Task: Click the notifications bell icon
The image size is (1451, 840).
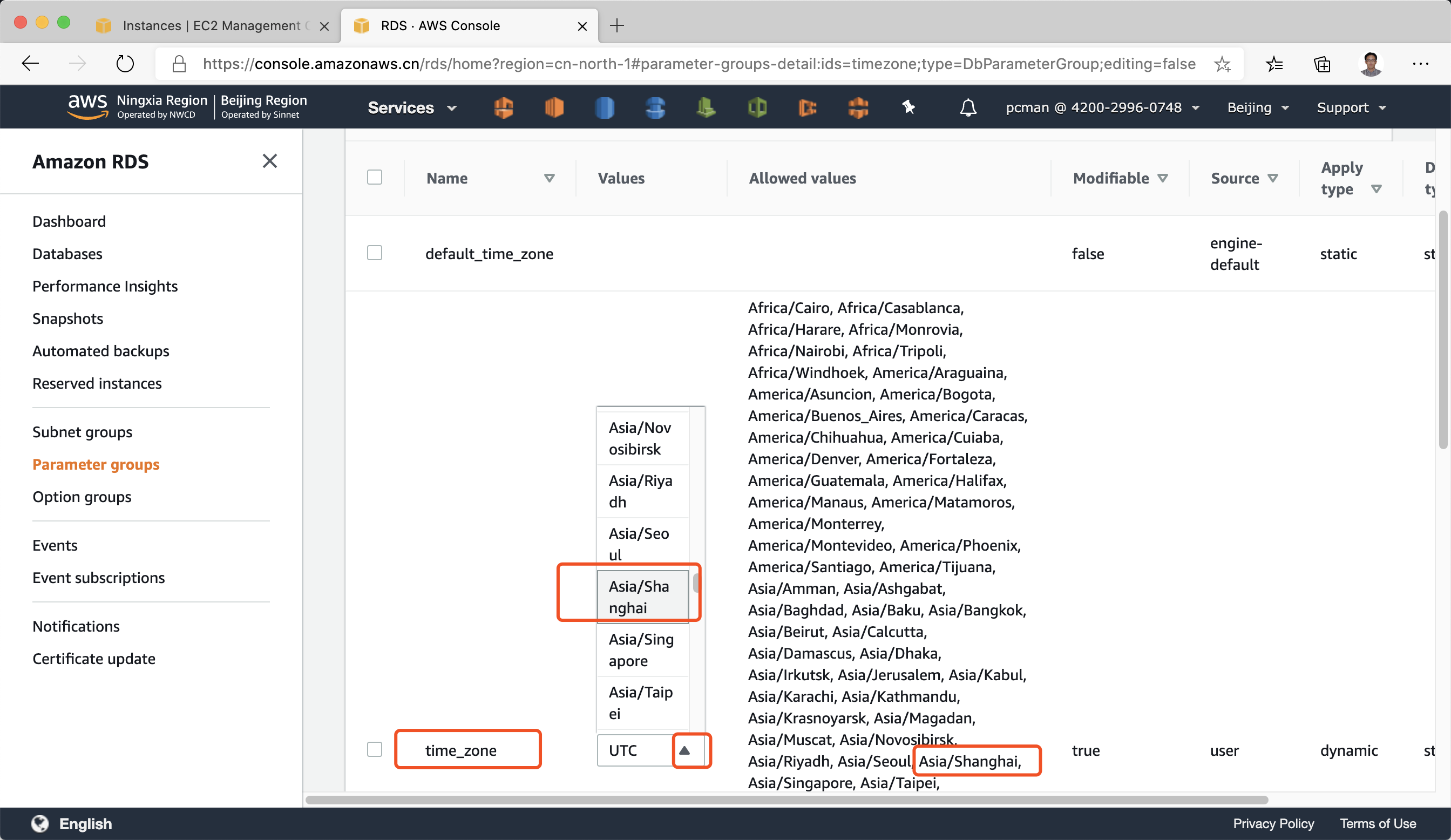Action: [x=968, y=107]
